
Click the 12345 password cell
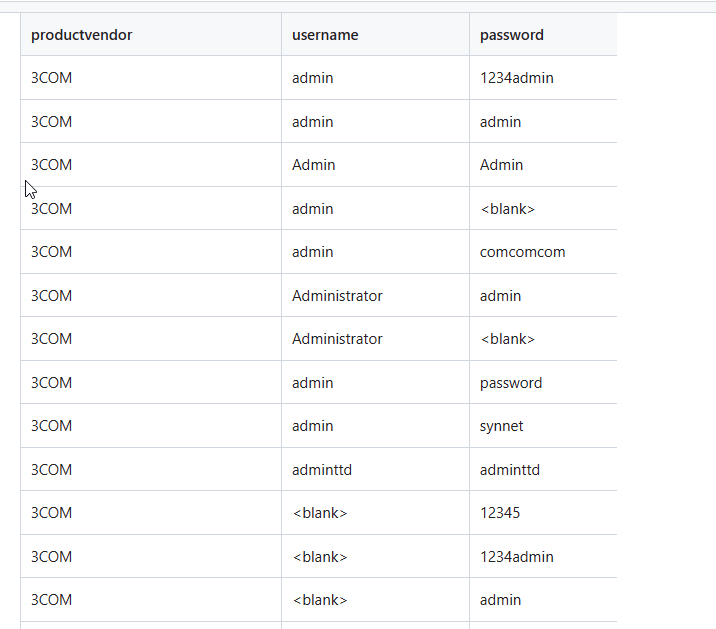click(x=500, y=513)
